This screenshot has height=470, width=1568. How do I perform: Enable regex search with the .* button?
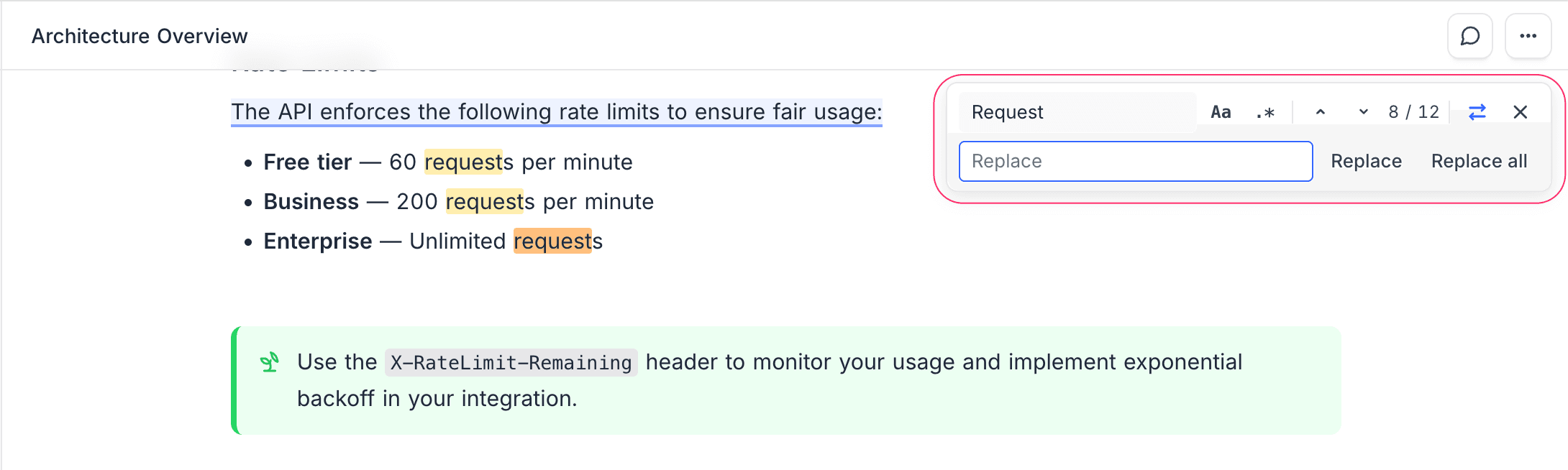pos(1264,111)
